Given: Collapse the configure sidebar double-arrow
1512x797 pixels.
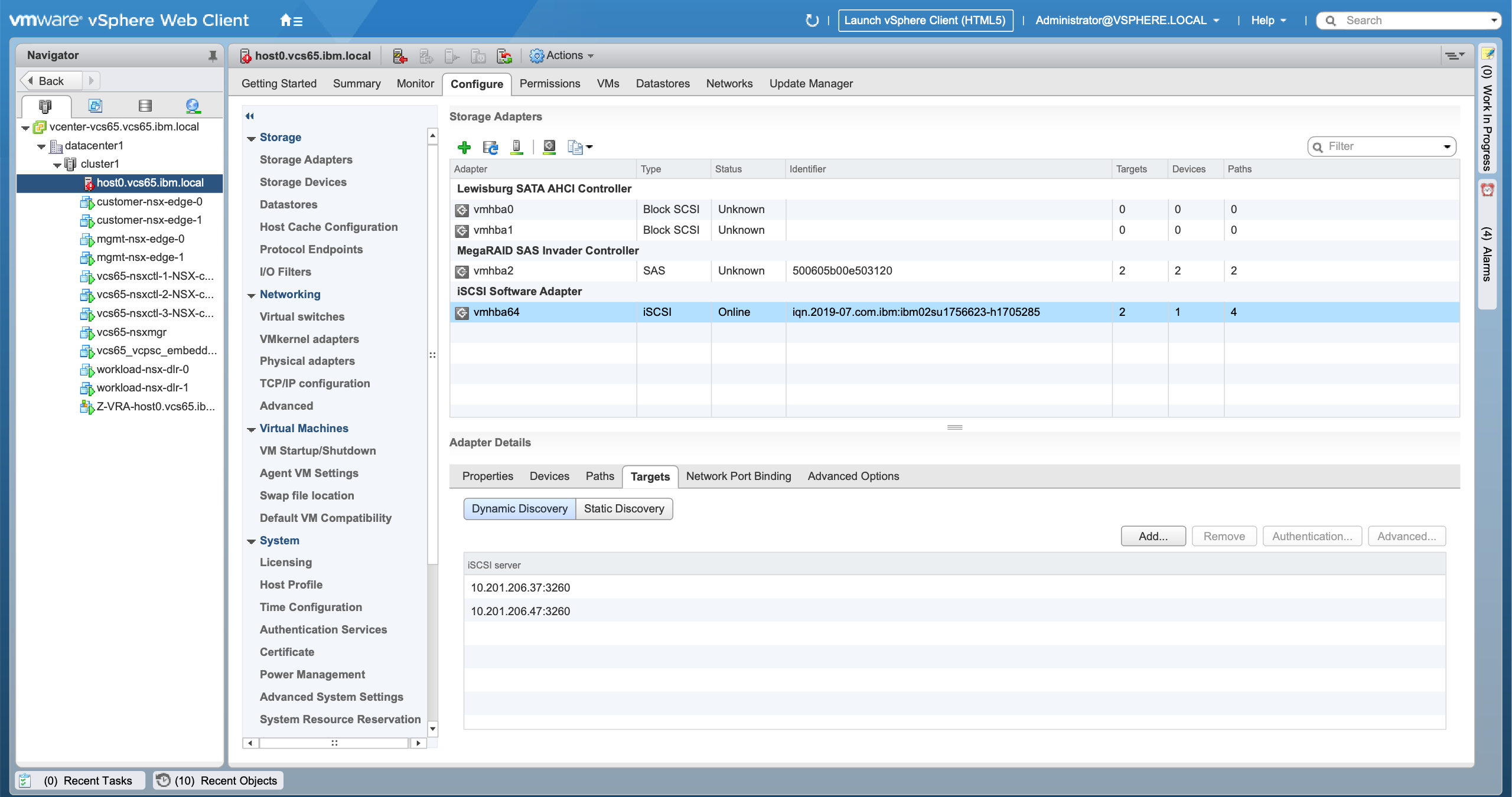Looking at the screenshot, I should coord(250,116).
